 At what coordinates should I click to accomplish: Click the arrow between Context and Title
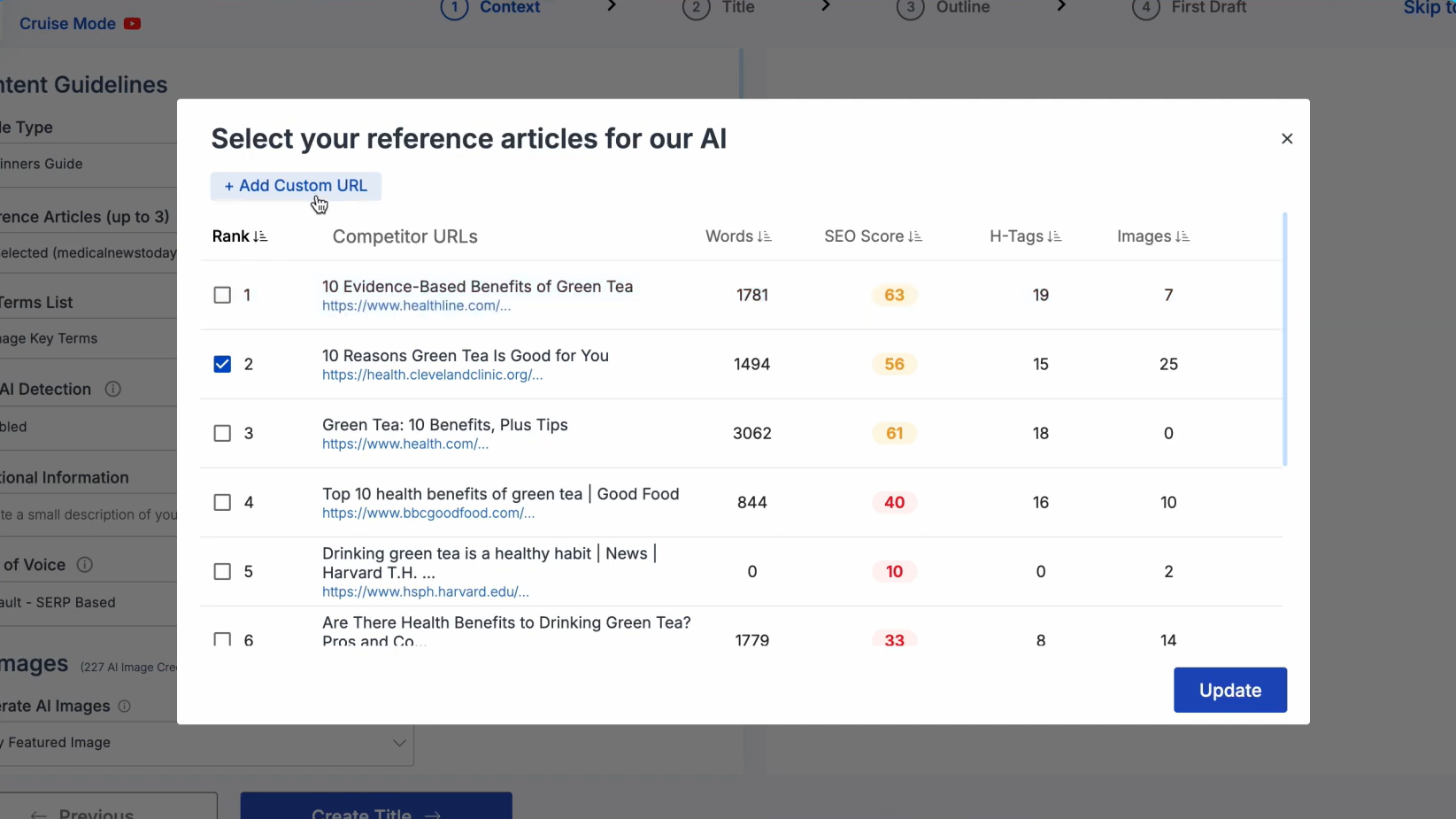[612, 5]
